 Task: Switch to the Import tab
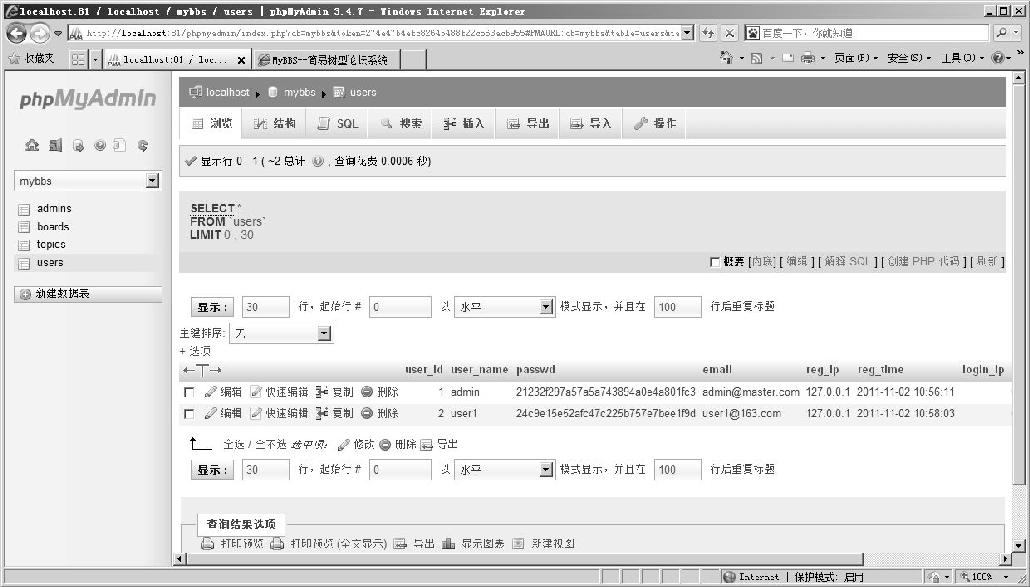591,123
